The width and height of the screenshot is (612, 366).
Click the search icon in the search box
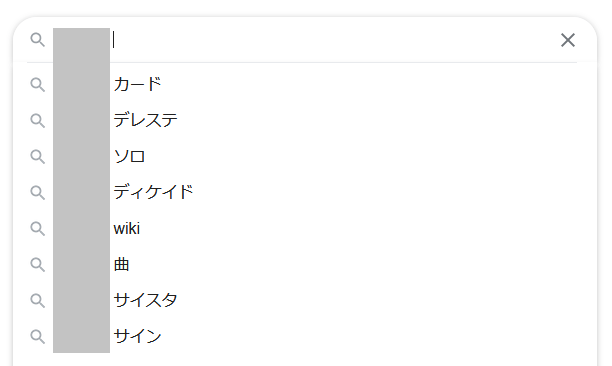tap(37, 39)
